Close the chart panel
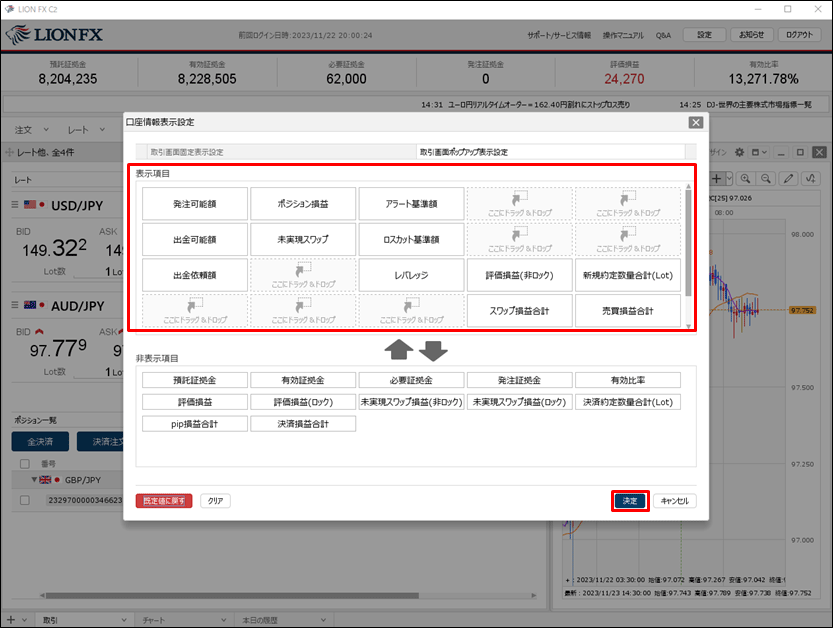Viewport: 833px width, 628px height. click(820, 152)
